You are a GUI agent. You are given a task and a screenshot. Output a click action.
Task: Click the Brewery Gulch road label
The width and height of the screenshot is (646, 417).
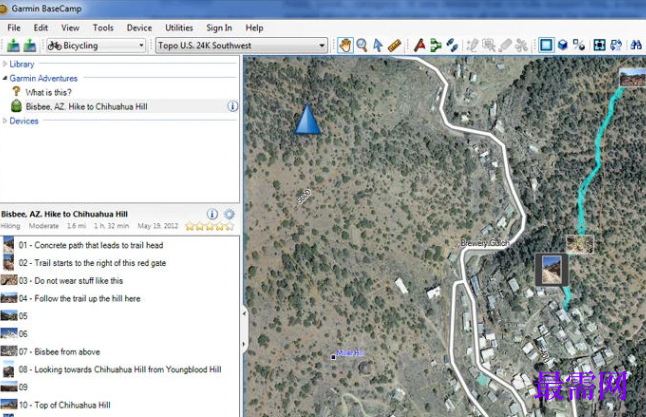point(485,243)
